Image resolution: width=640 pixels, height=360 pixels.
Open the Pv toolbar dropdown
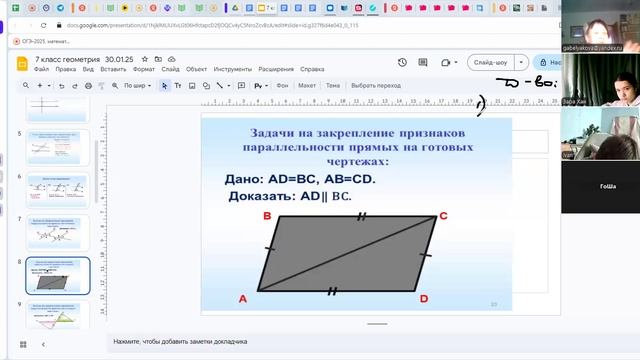(261, 86)
